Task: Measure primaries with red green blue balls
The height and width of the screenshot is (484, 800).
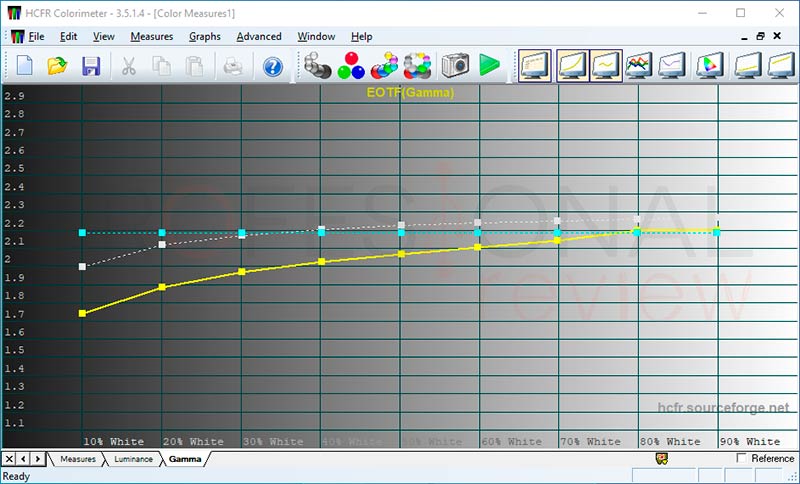Action: tap(351, 65)
